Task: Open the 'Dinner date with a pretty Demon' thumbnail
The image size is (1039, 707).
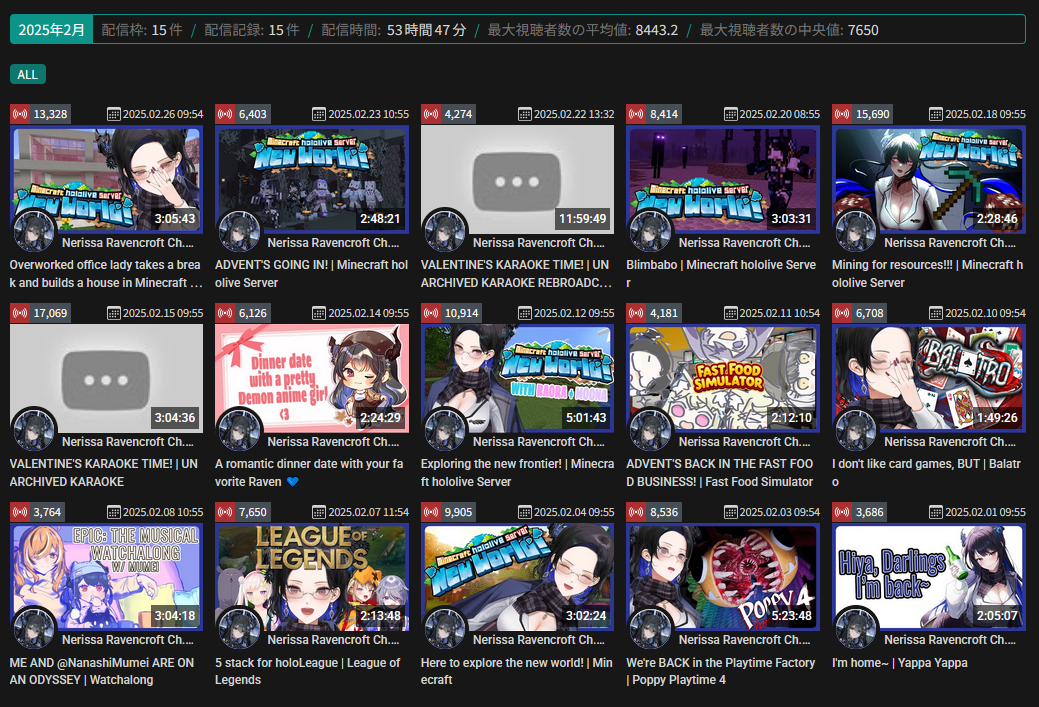Action: [312, 378]
